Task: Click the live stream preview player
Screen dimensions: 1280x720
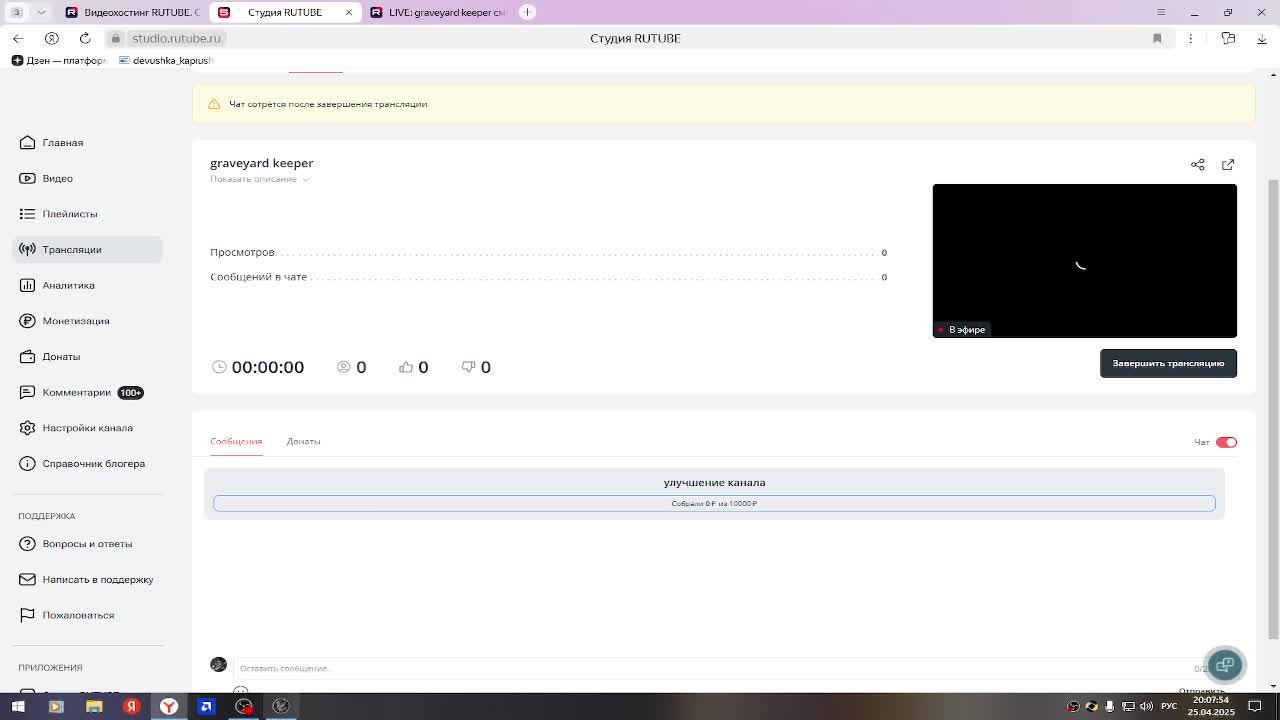Action: coord(1084,261)
